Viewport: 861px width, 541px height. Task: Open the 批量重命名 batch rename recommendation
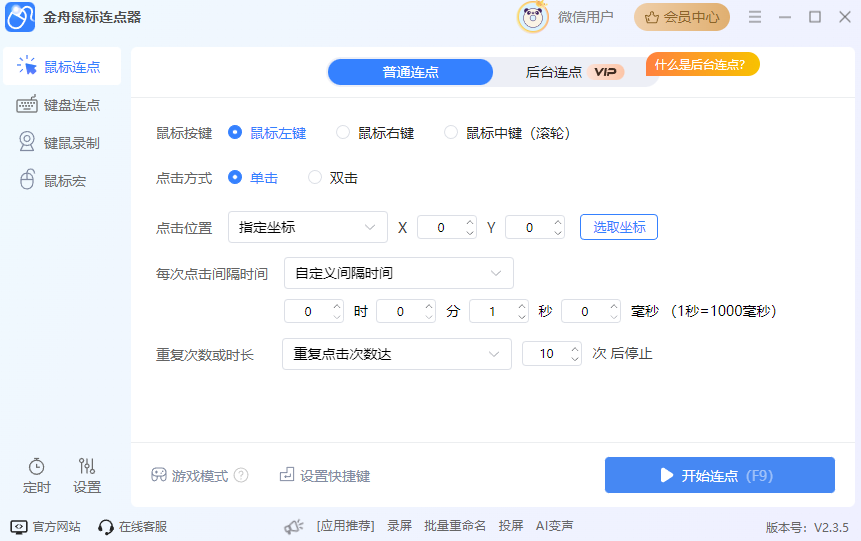(455, 526)
